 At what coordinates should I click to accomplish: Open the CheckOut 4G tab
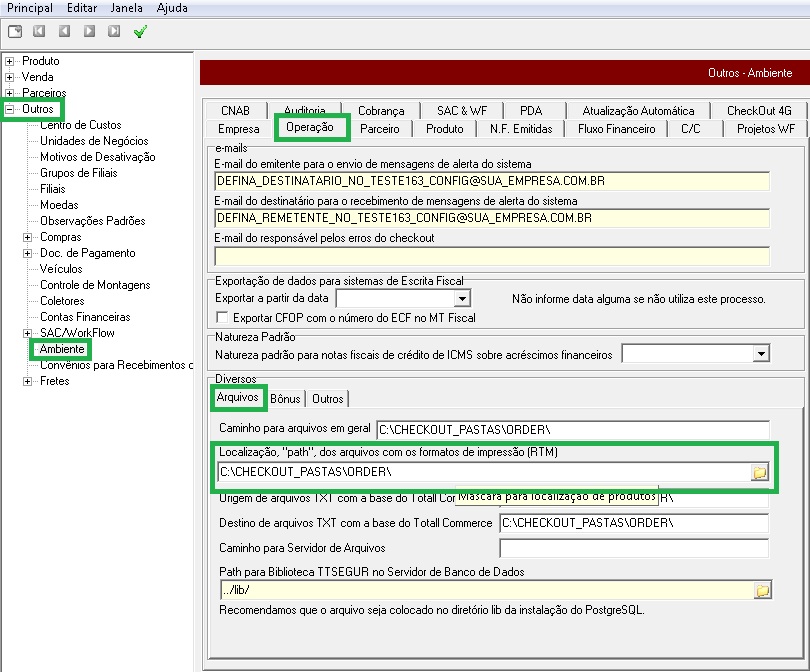[x=759, y=111]
